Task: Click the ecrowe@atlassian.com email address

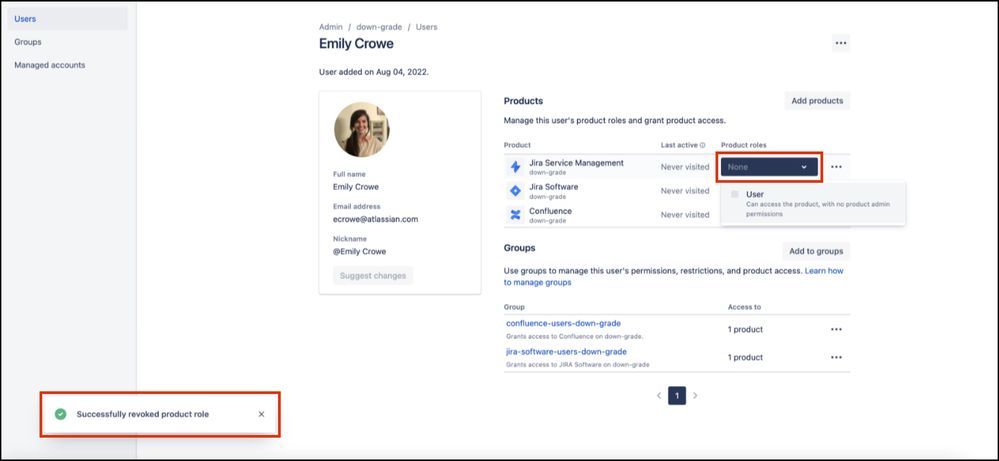Action: click(x=375, y=219)
